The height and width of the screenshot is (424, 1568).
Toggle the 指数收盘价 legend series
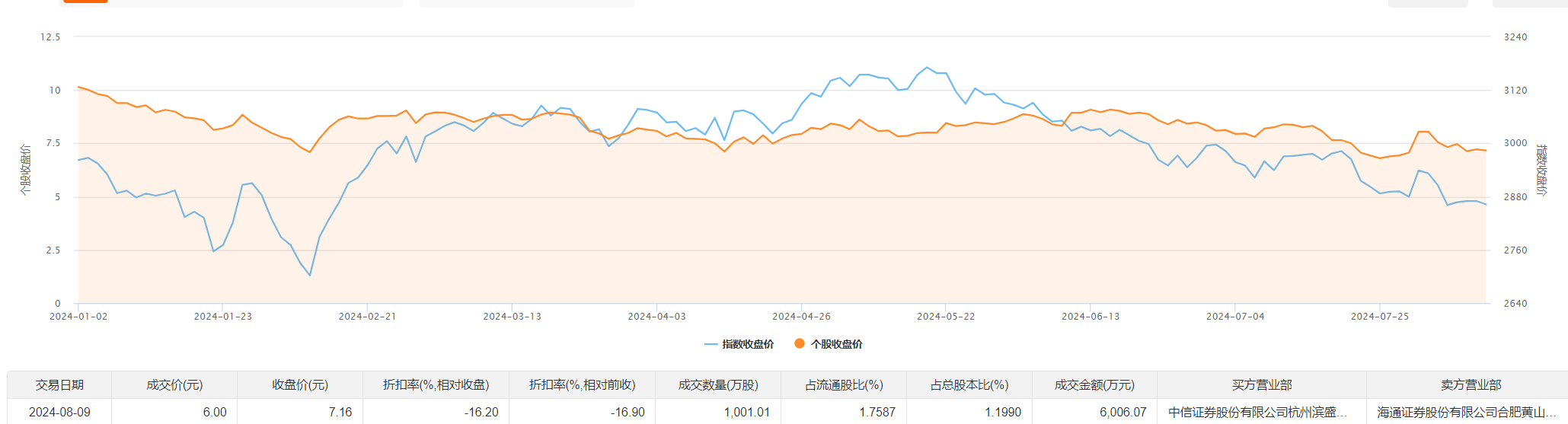coord(739,344)
